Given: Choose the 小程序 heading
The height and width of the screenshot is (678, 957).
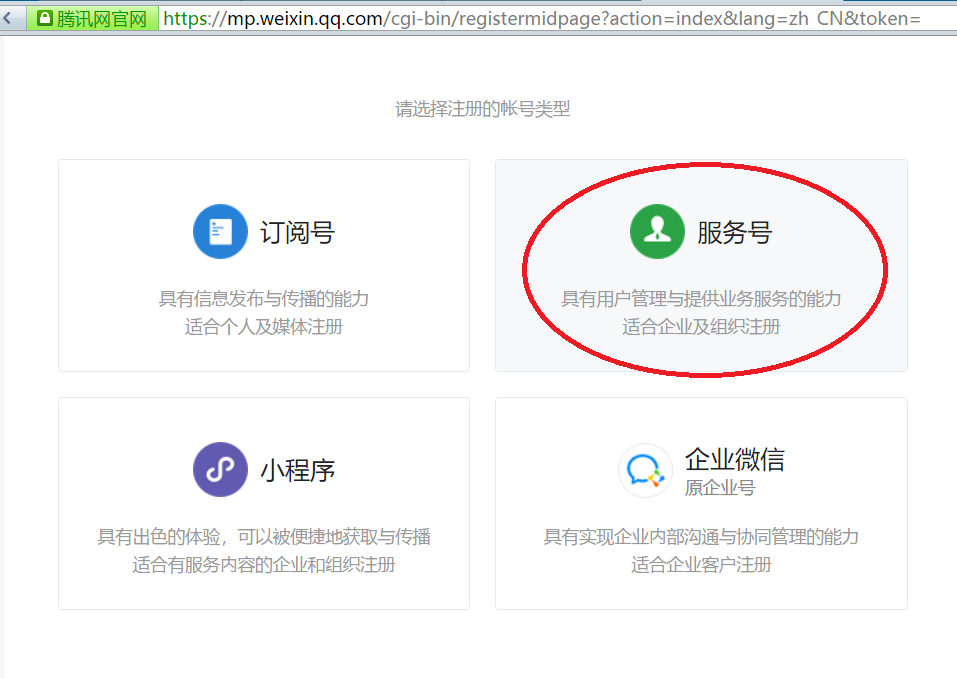Looking at the screenshot, I should click(298, 471).
